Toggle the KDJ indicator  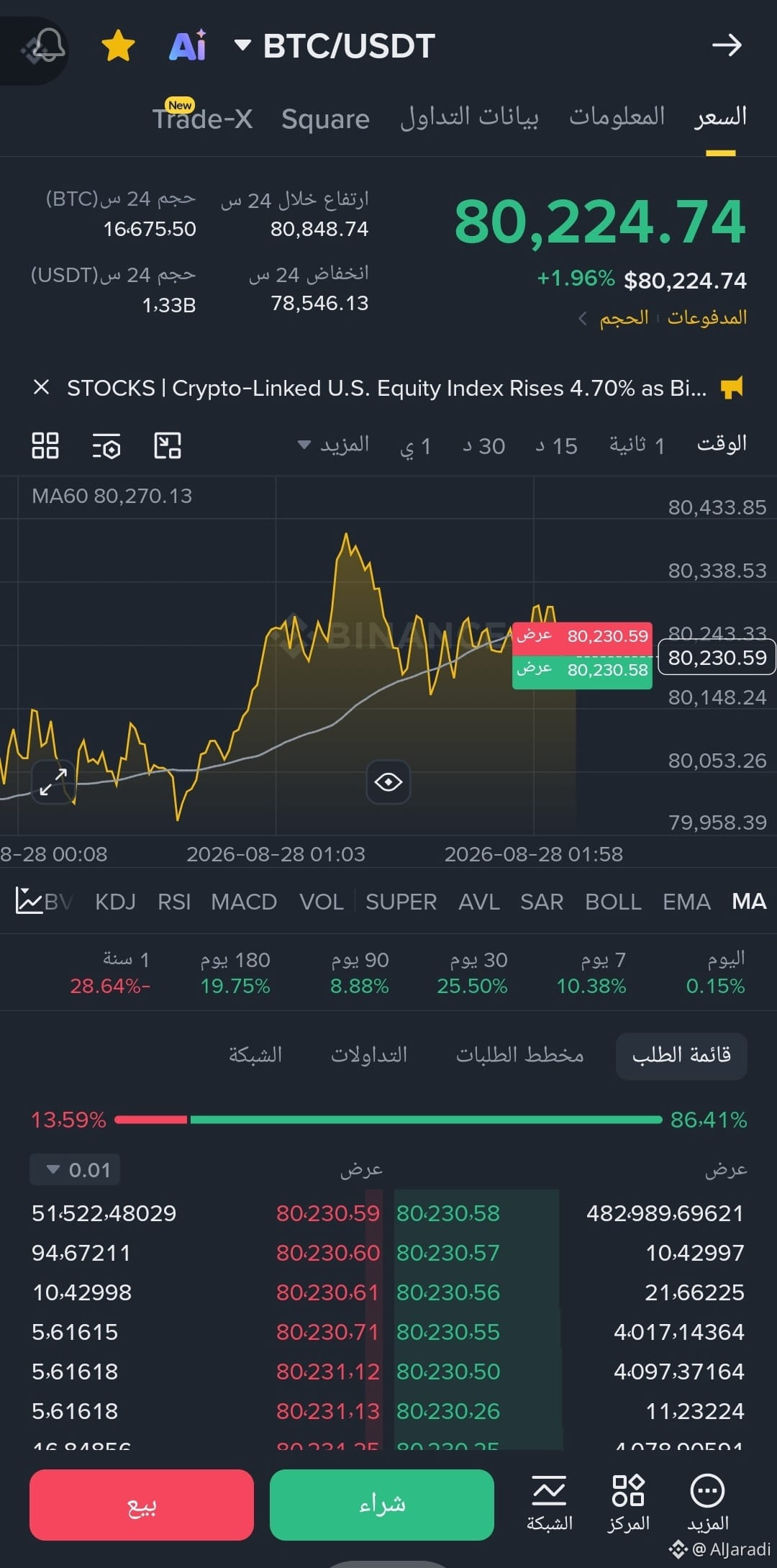[115, 902]
